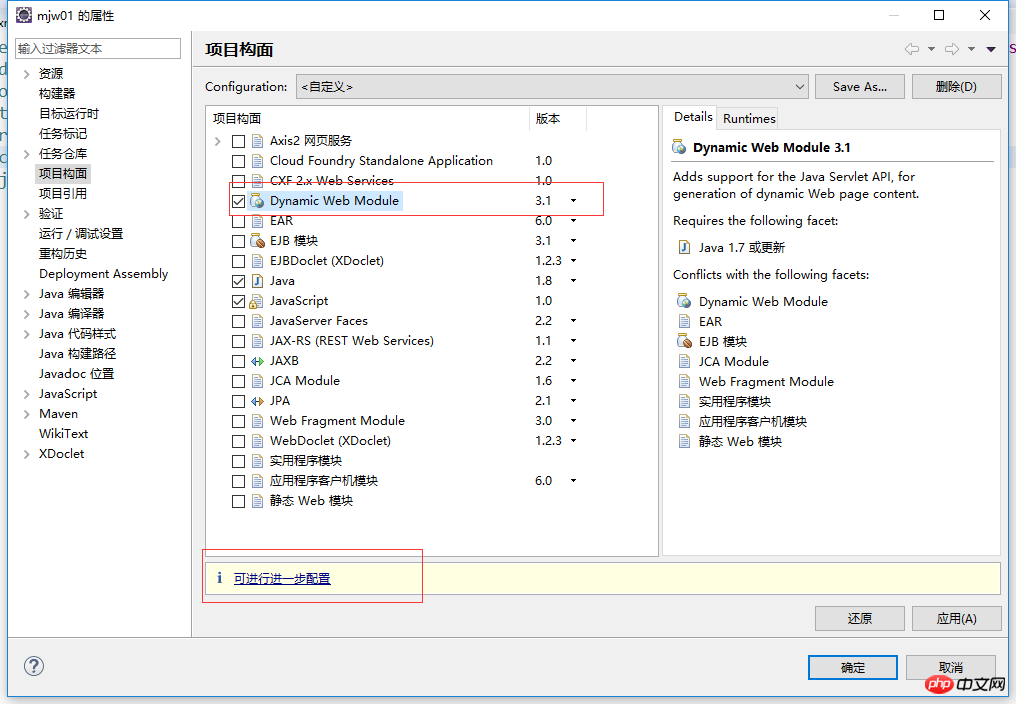Focus the 输入过滤器文本 filter field

[x=98, y=49]
